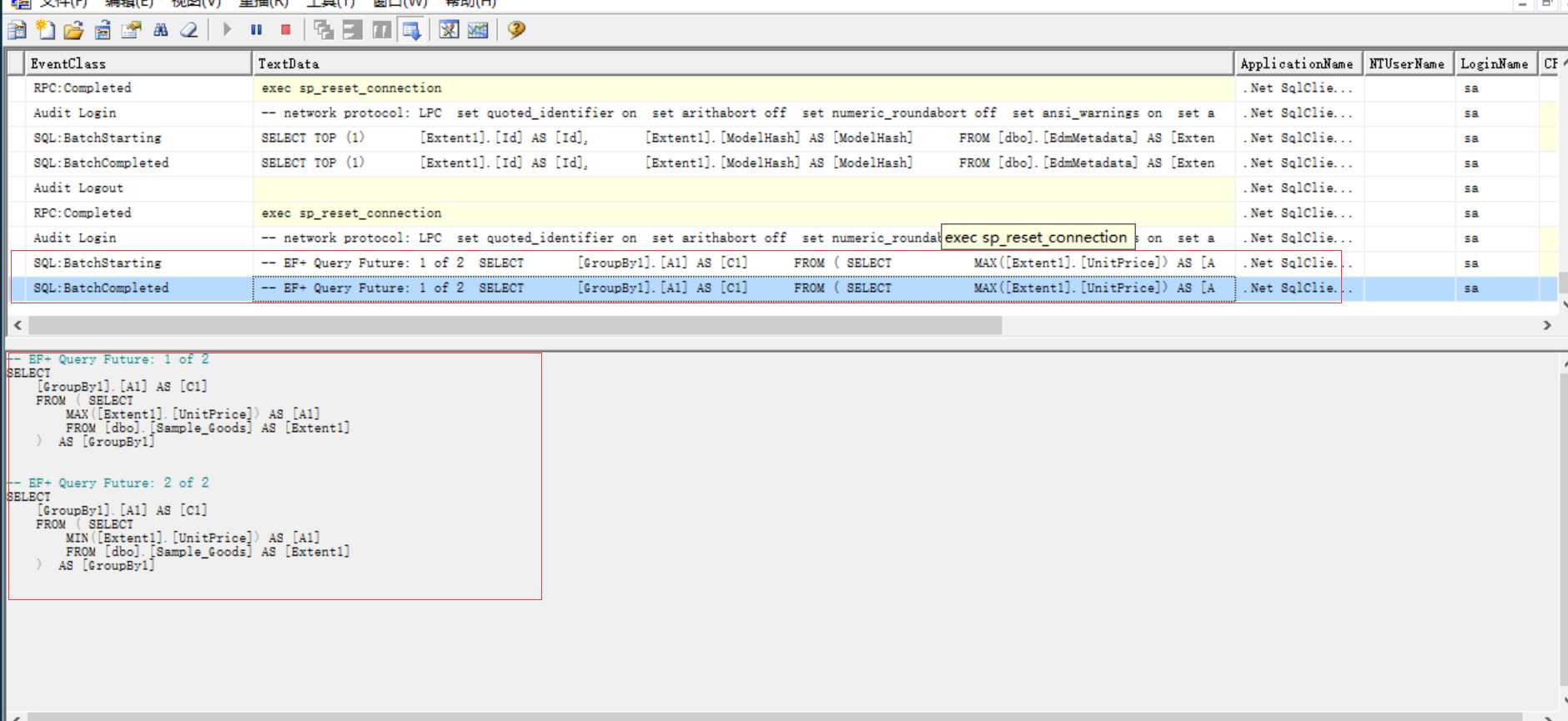Click the 'EF+ Query Future: 1 of 2' comment line
This screenshot has width=1568, height=721.
(109, 359)
